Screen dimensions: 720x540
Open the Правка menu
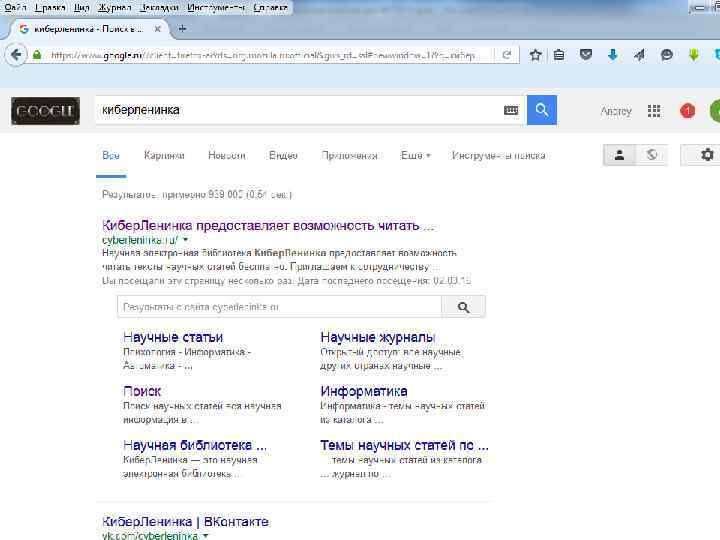(50, 7)
